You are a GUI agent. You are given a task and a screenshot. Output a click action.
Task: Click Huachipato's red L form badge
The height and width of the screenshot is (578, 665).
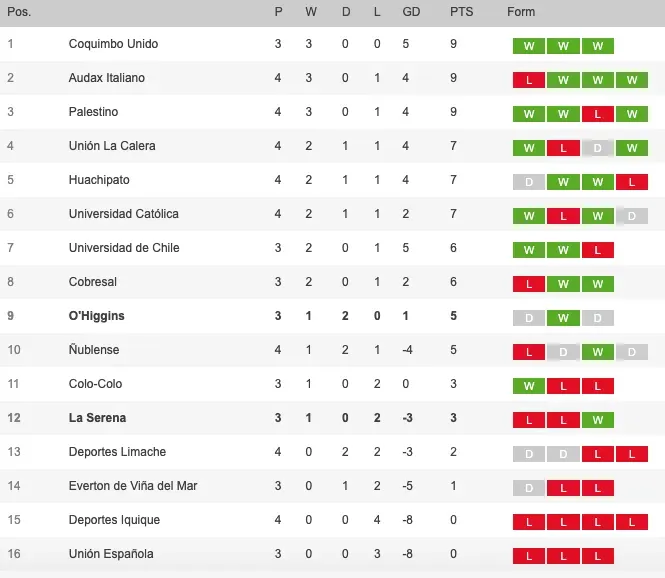(x=631, y=182)
